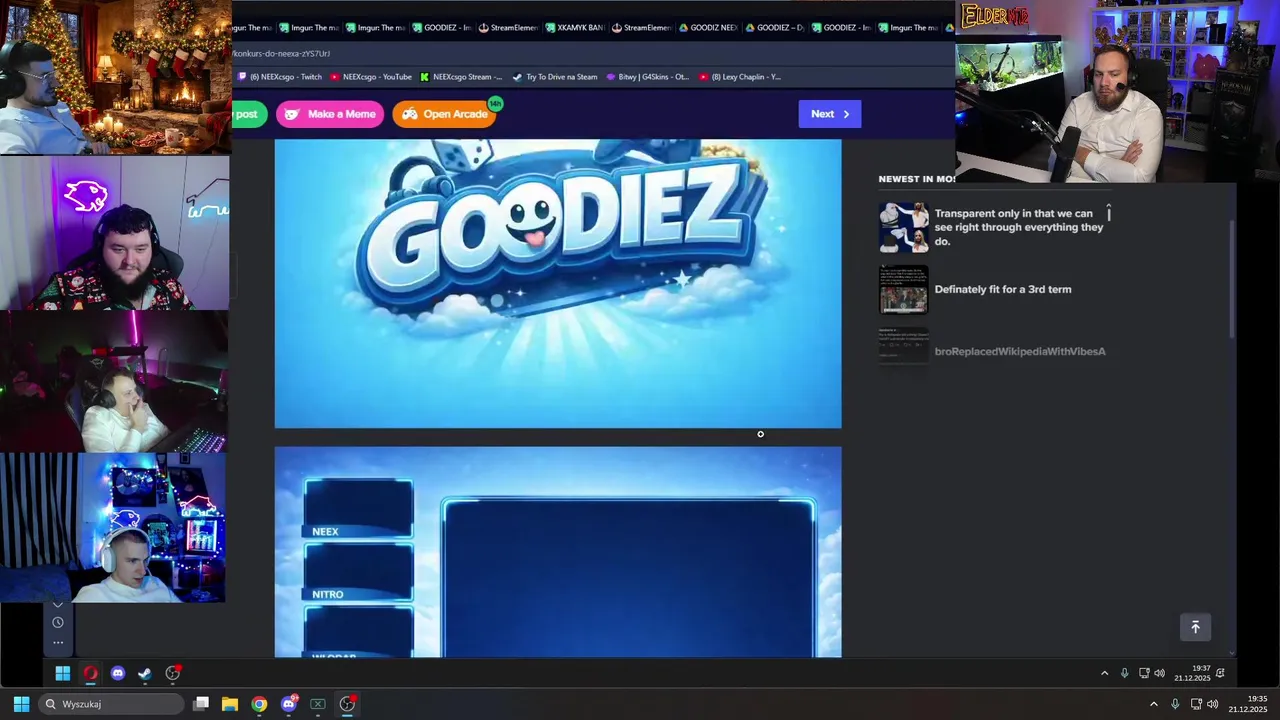
Task: Open the NEEXcsgo Stream bookmark
Action: click(461, 77)
